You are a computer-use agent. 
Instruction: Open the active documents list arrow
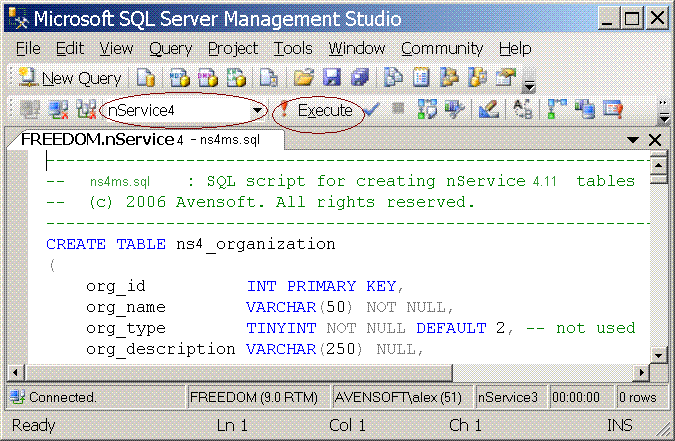point(632,140)
